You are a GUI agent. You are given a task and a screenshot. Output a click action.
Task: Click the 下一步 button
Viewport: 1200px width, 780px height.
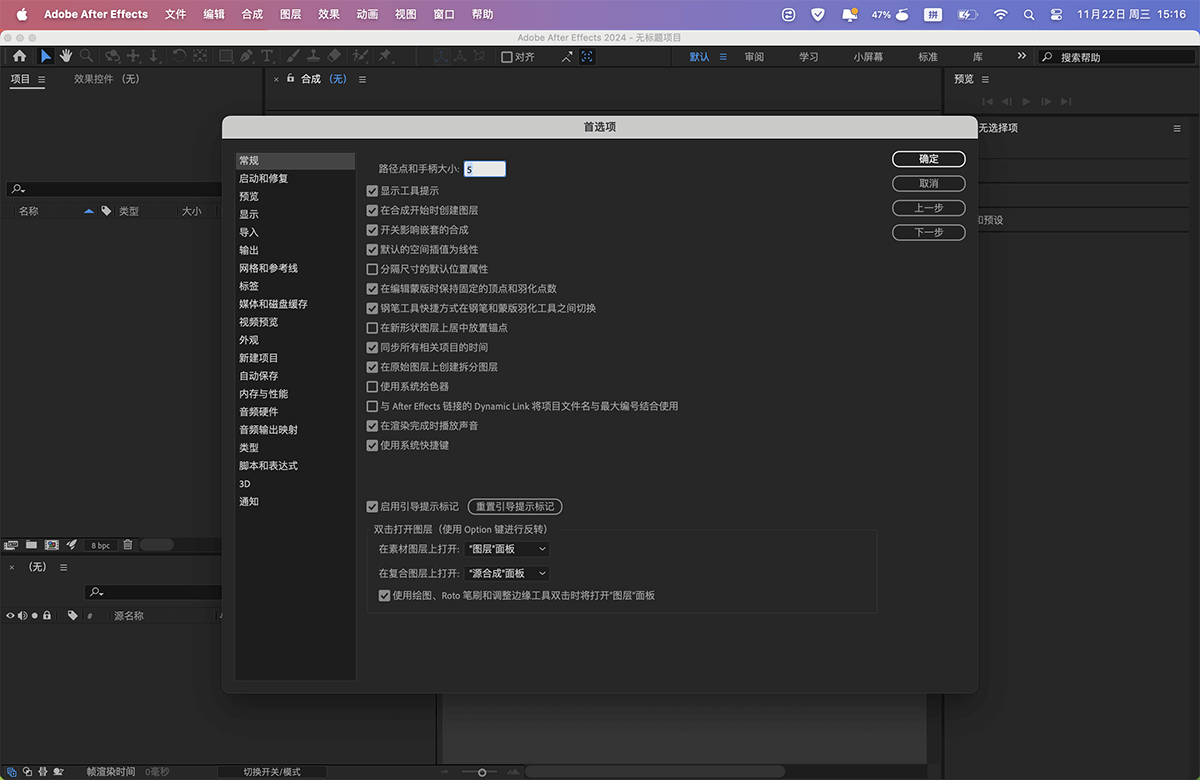tap(929, 233)
